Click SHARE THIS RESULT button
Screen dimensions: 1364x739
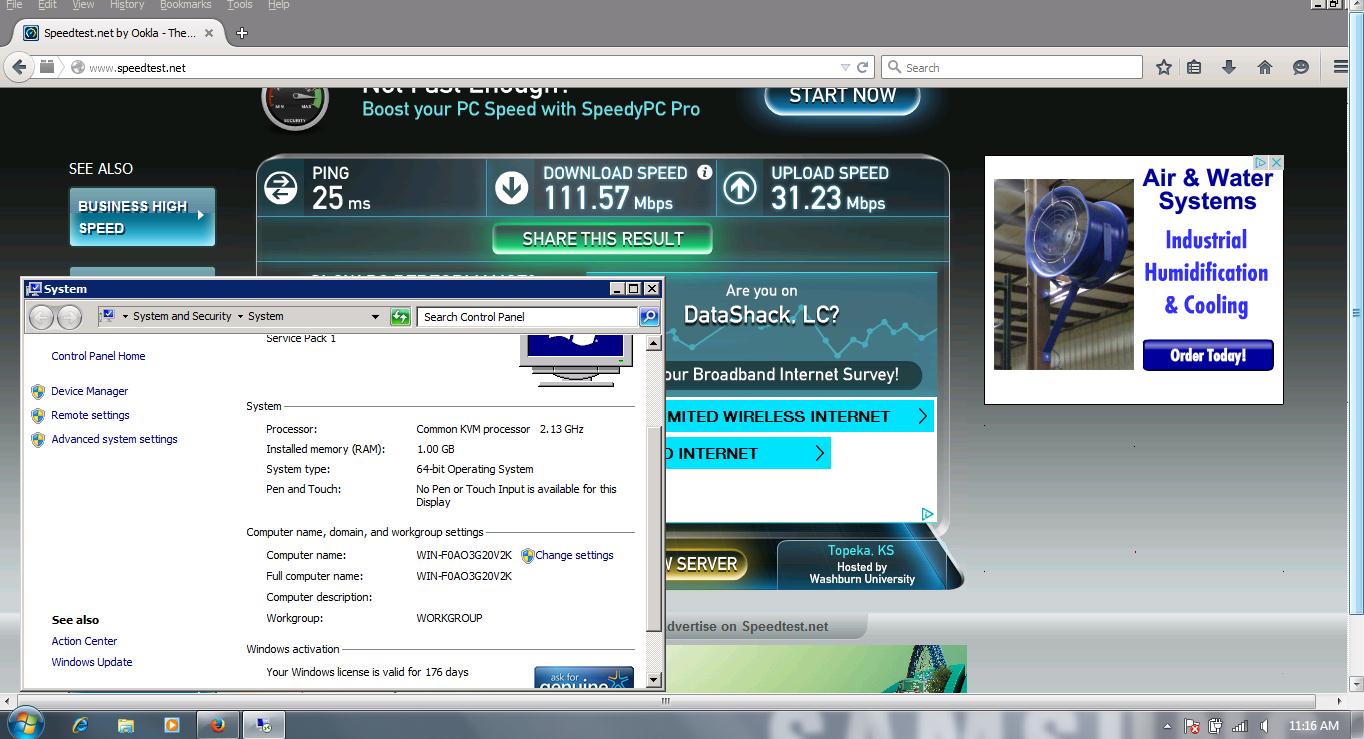point(602,239)
